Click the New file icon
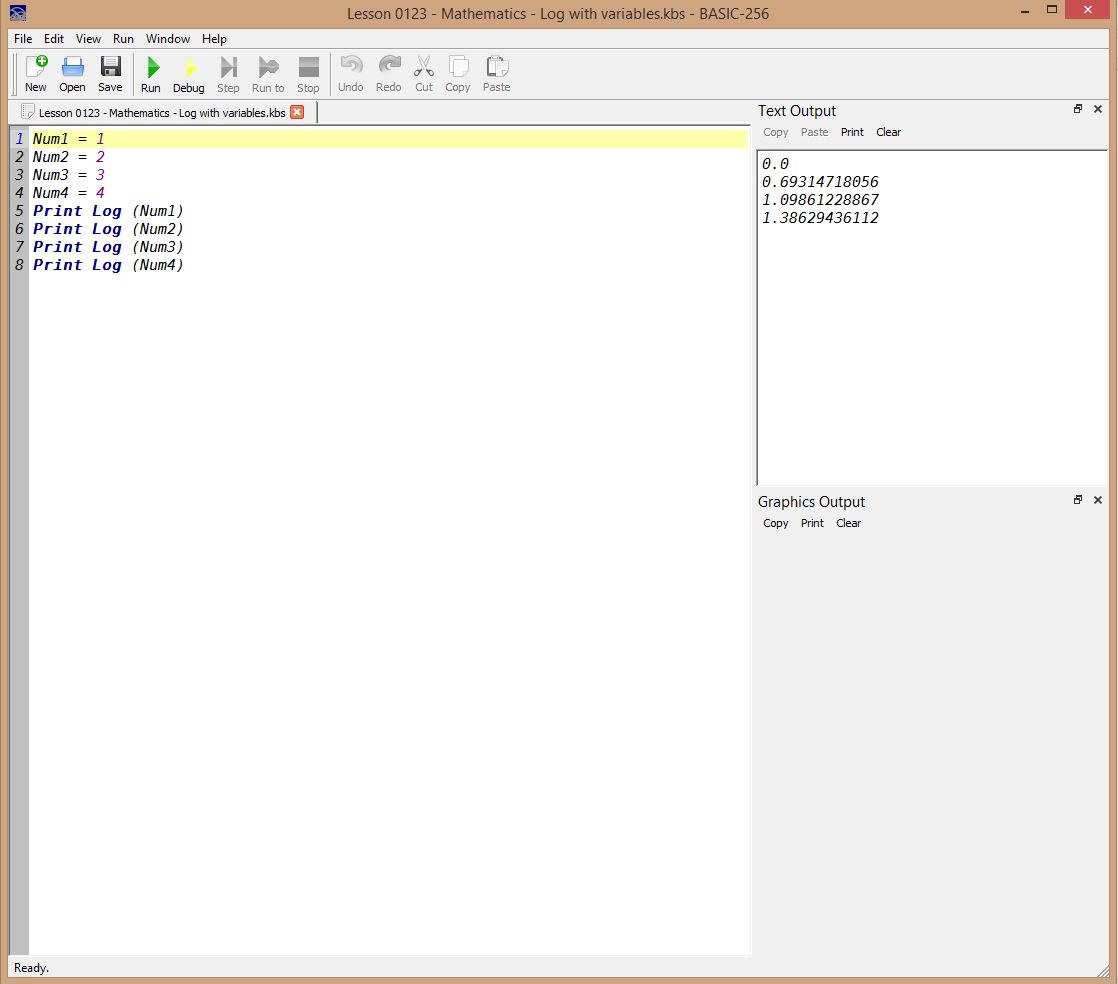This screenshot has height=984, width=1118. 35,74
